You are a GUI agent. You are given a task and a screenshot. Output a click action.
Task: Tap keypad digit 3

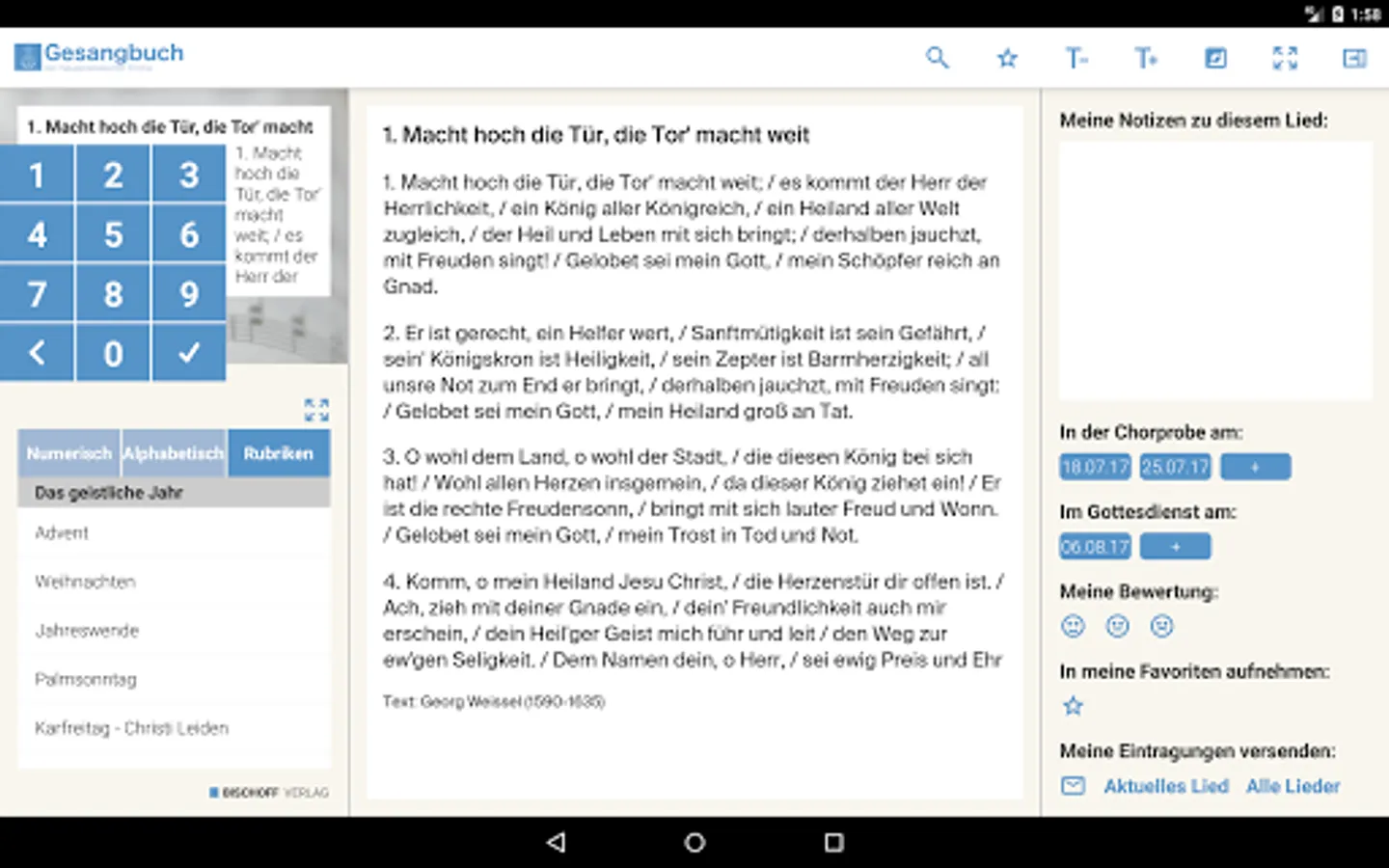(189, 175)
